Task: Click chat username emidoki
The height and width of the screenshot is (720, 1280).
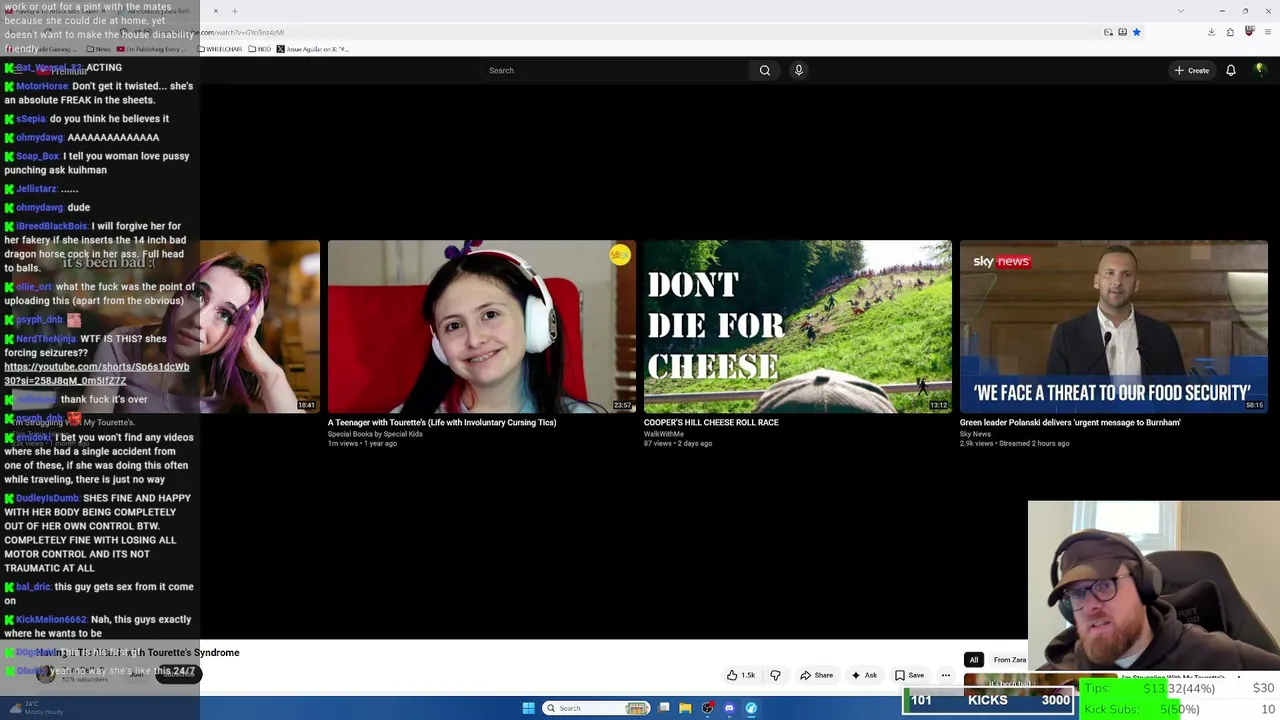Action: tap(33, 438)
